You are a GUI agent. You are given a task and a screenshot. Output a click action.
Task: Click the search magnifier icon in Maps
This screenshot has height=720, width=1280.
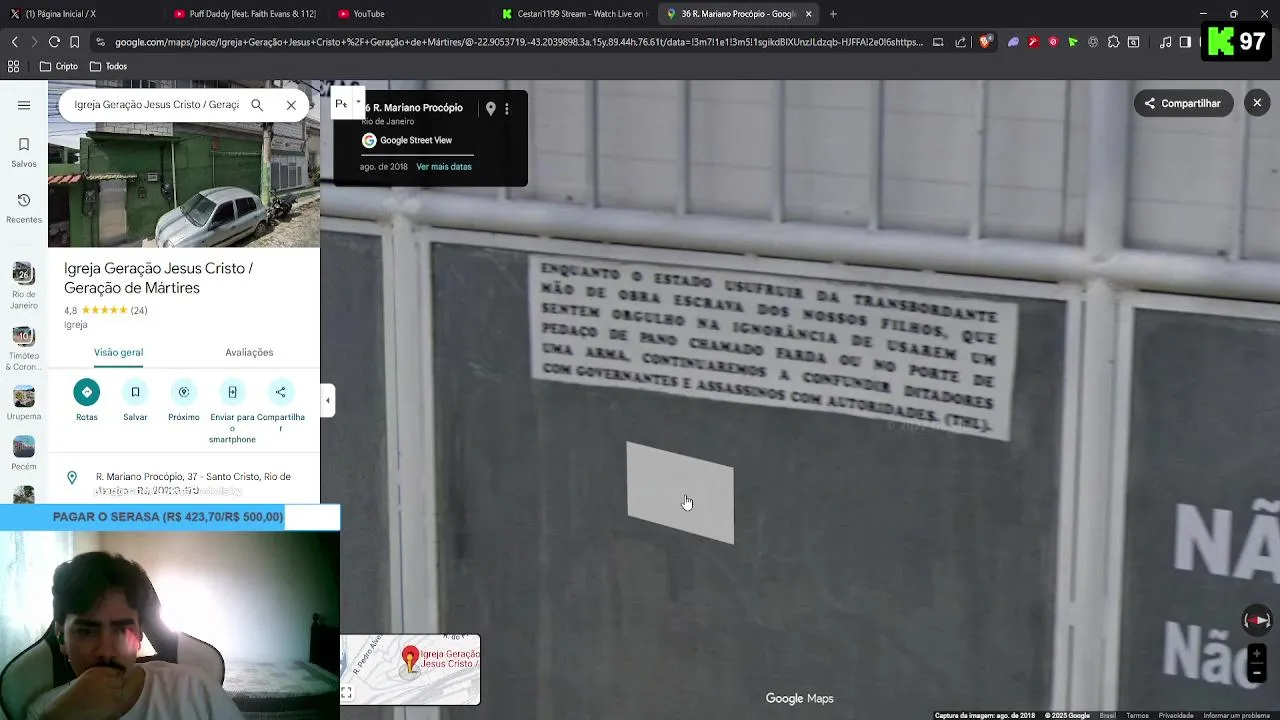(x=257, y=105)
